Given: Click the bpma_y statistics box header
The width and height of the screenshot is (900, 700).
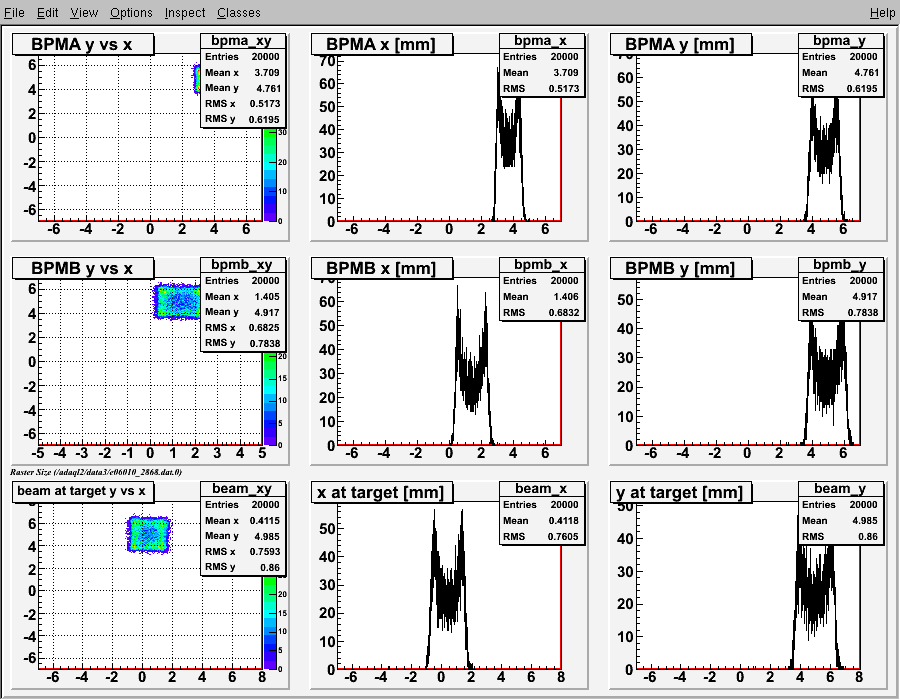Looking at the screenshot, I should pyautogui.click(x=840, y=40).
